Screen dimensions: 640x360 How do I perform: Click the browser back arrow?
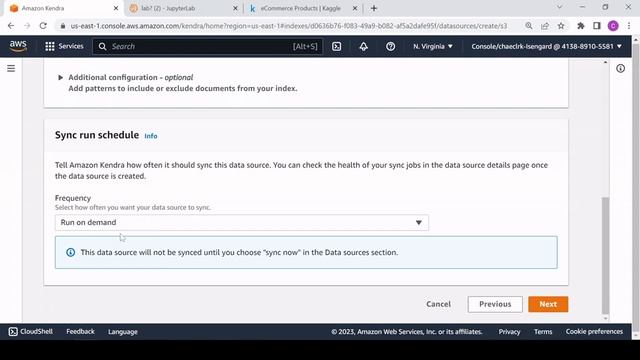coord(11,26)
